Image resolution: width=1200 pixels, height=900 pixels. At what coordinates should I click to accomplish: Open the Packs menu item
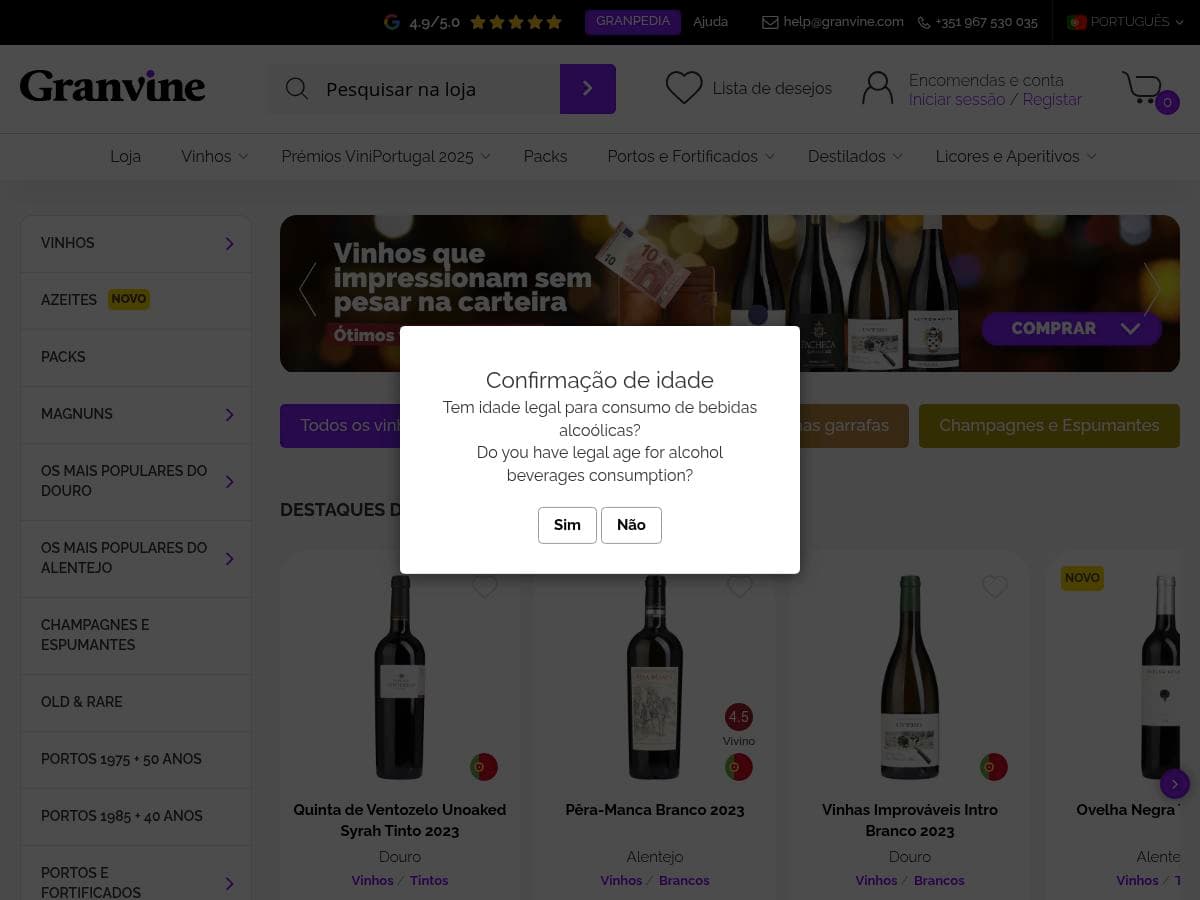click(545, 156)
